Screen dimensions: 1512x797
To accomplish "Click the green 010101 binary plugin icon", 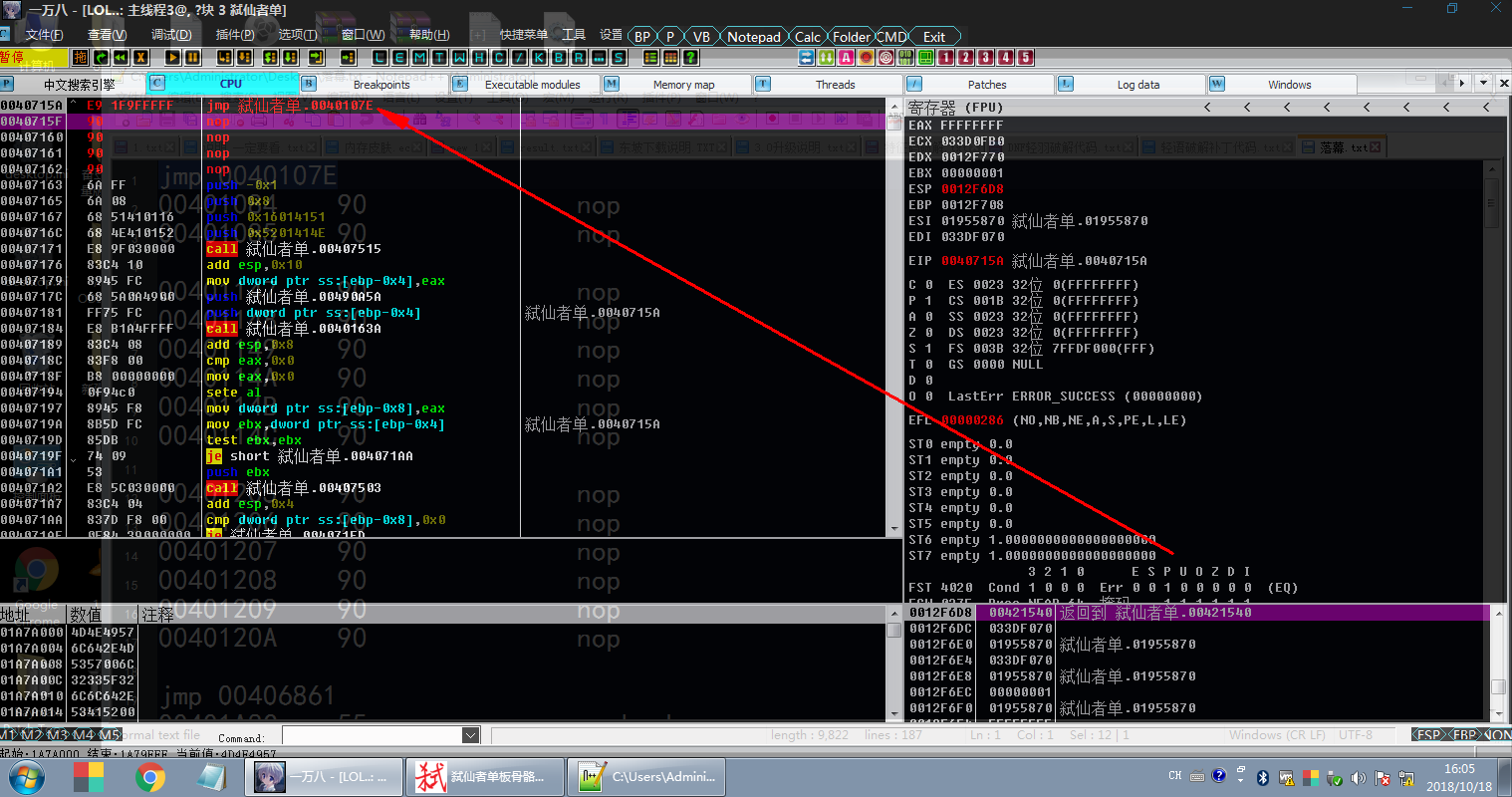I will tap(904, 57).
